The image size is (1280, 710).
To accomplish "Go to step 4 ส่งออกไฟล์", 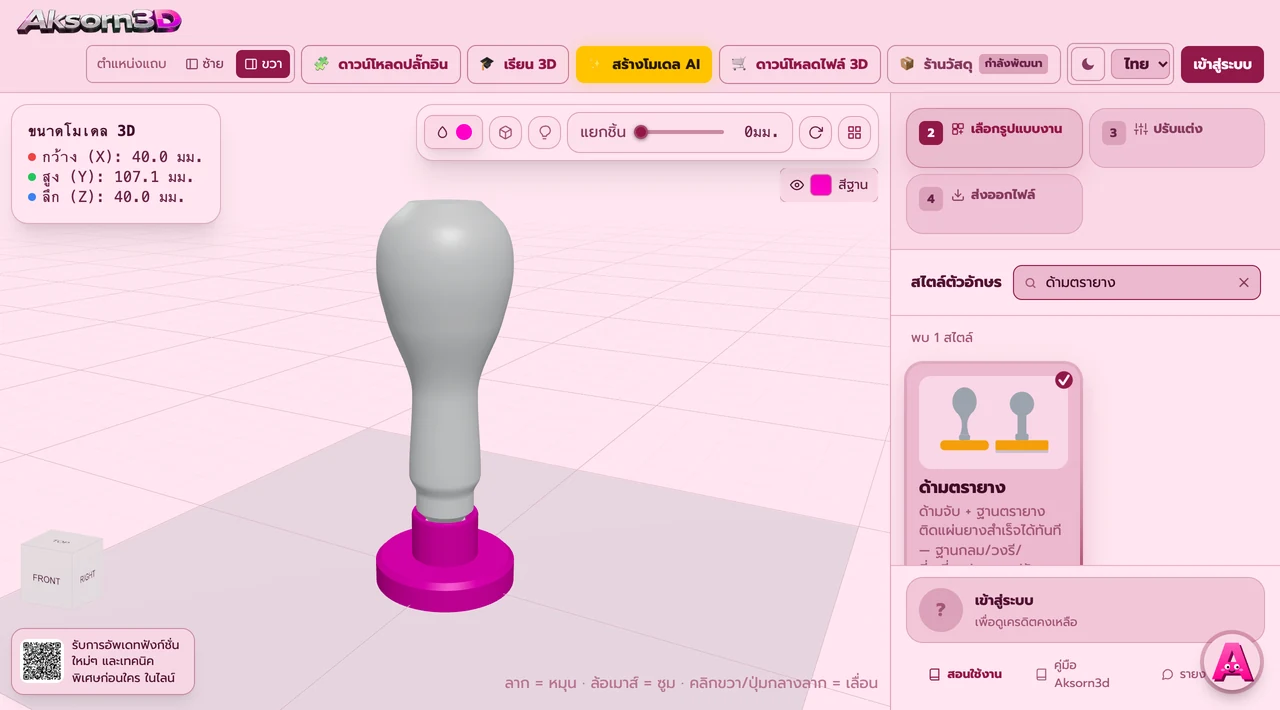I will pyautogui.click(x=994, y=203).
